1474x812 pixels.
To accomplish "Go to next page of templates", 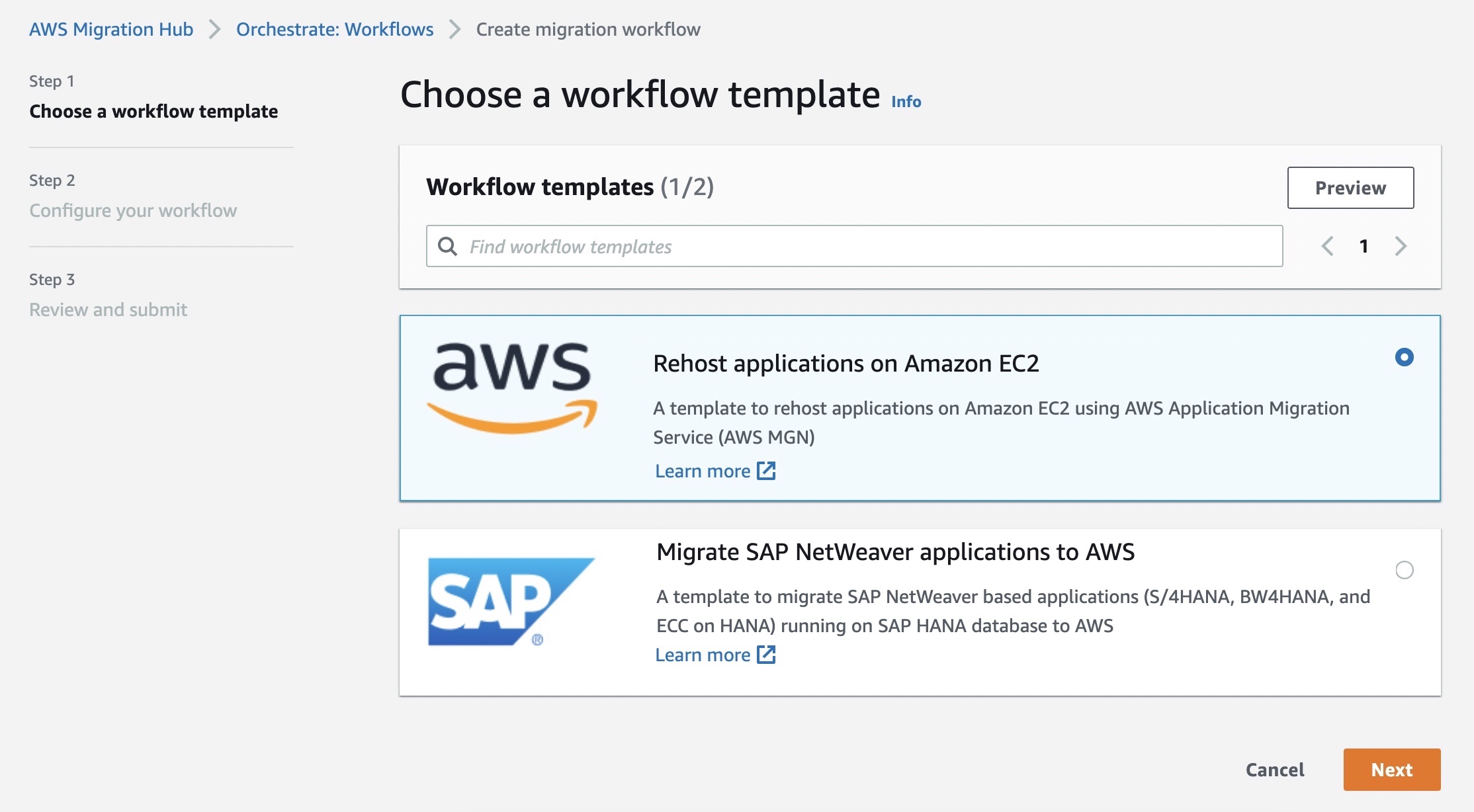I will click(x=1401, y=246).
